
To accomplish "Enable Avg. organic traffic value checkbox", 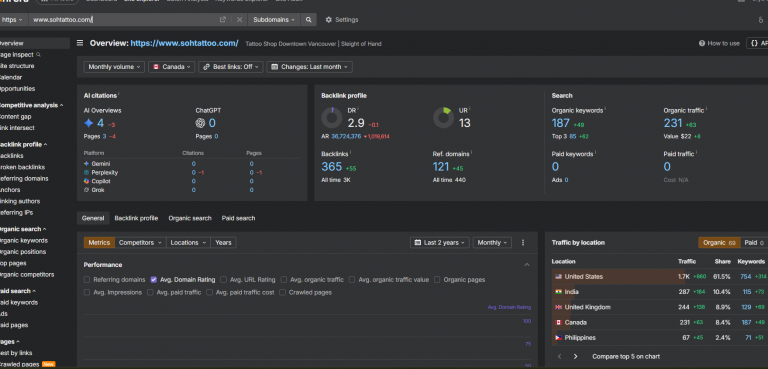I will 352,280.
